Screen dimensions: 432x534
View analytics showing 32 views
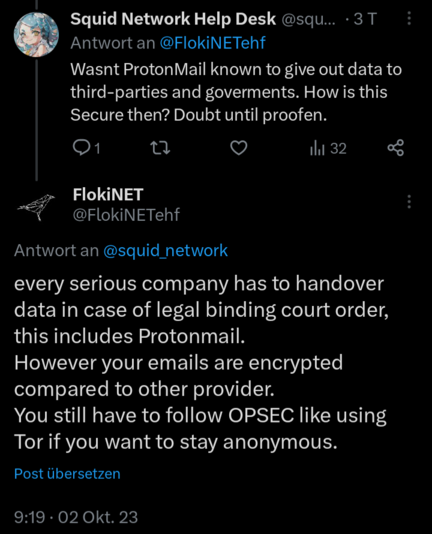tap(328, 149)
